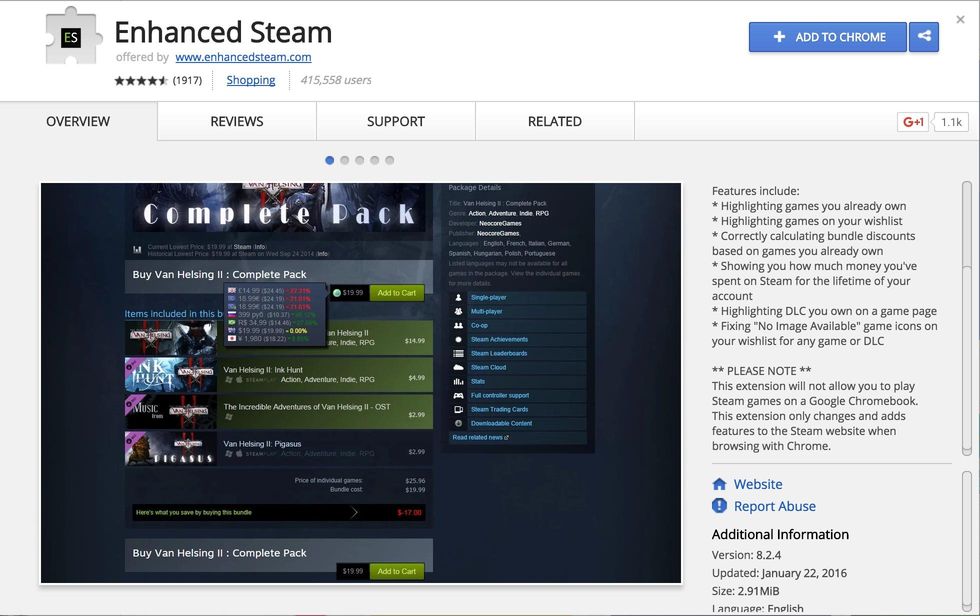Open the Shopping category link

click(x=251, y=80)
